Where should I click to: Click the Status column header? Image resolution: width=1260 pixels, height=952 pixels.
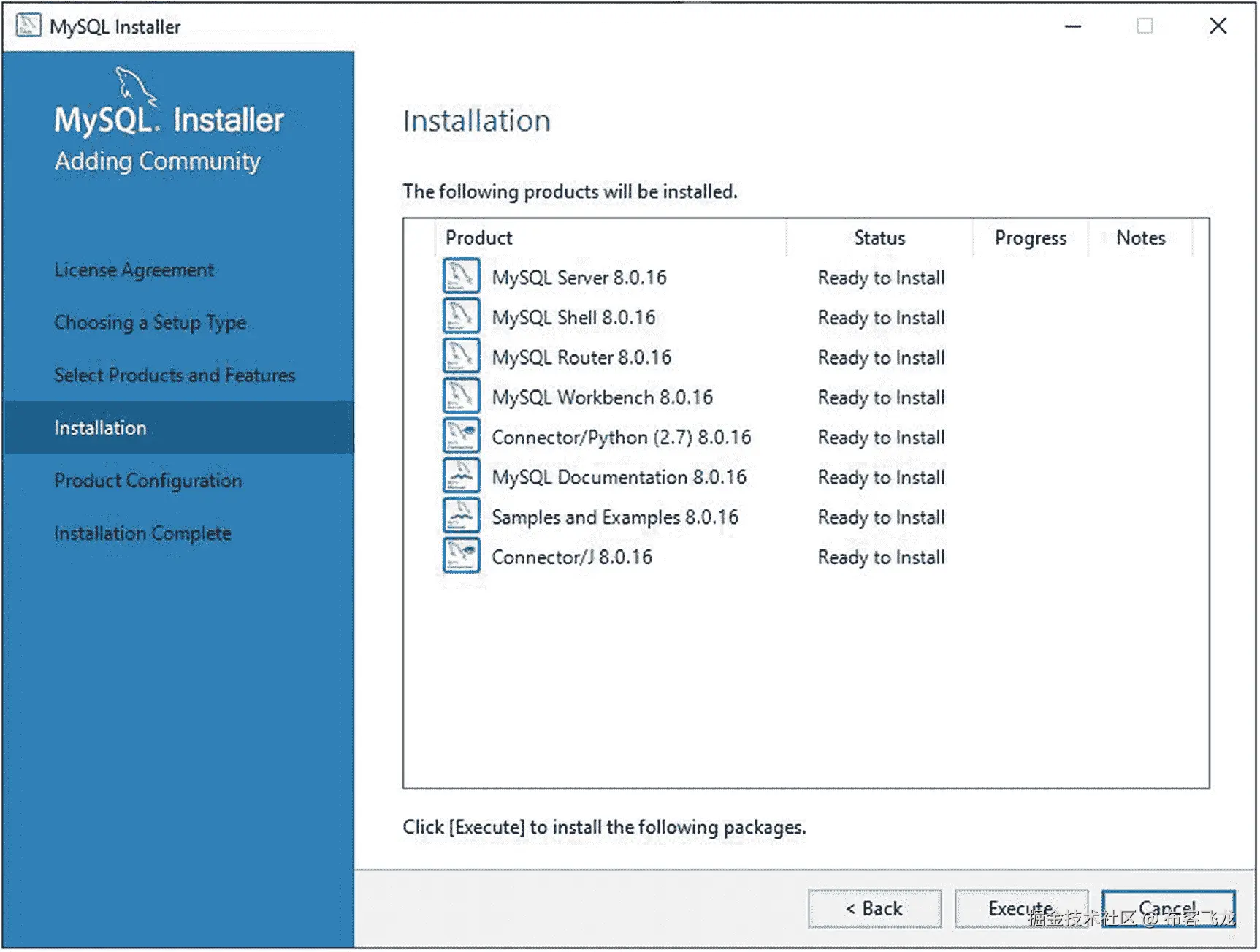[879, 237]
